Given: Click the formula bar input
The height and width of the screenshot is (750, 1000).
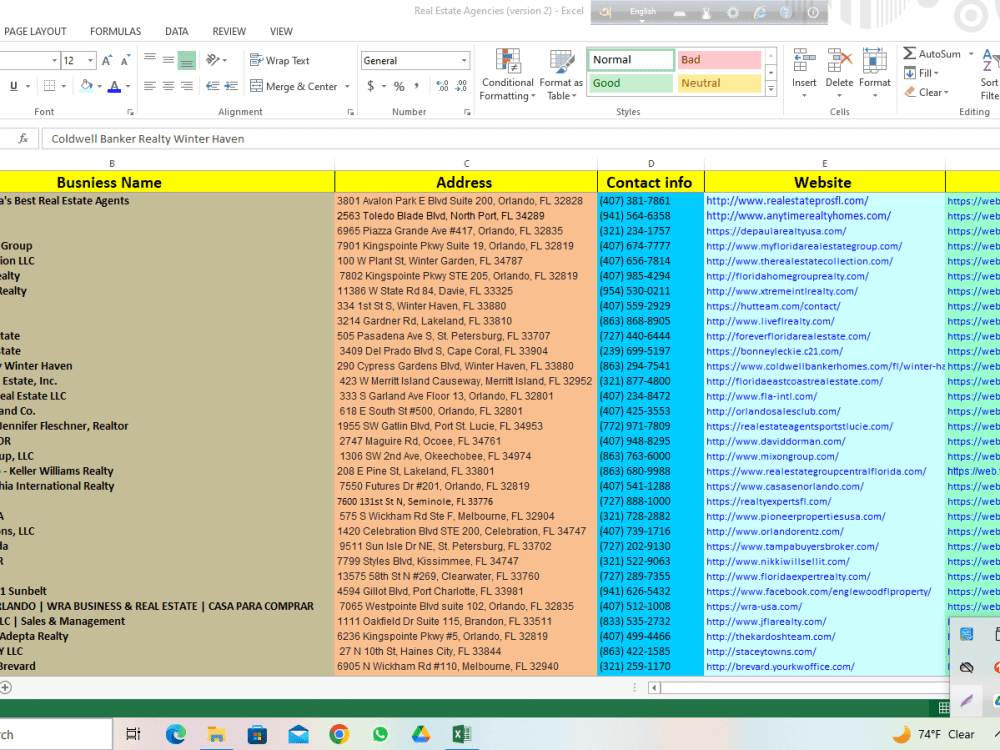Looking at the screenshot, I should pos(520,139).
